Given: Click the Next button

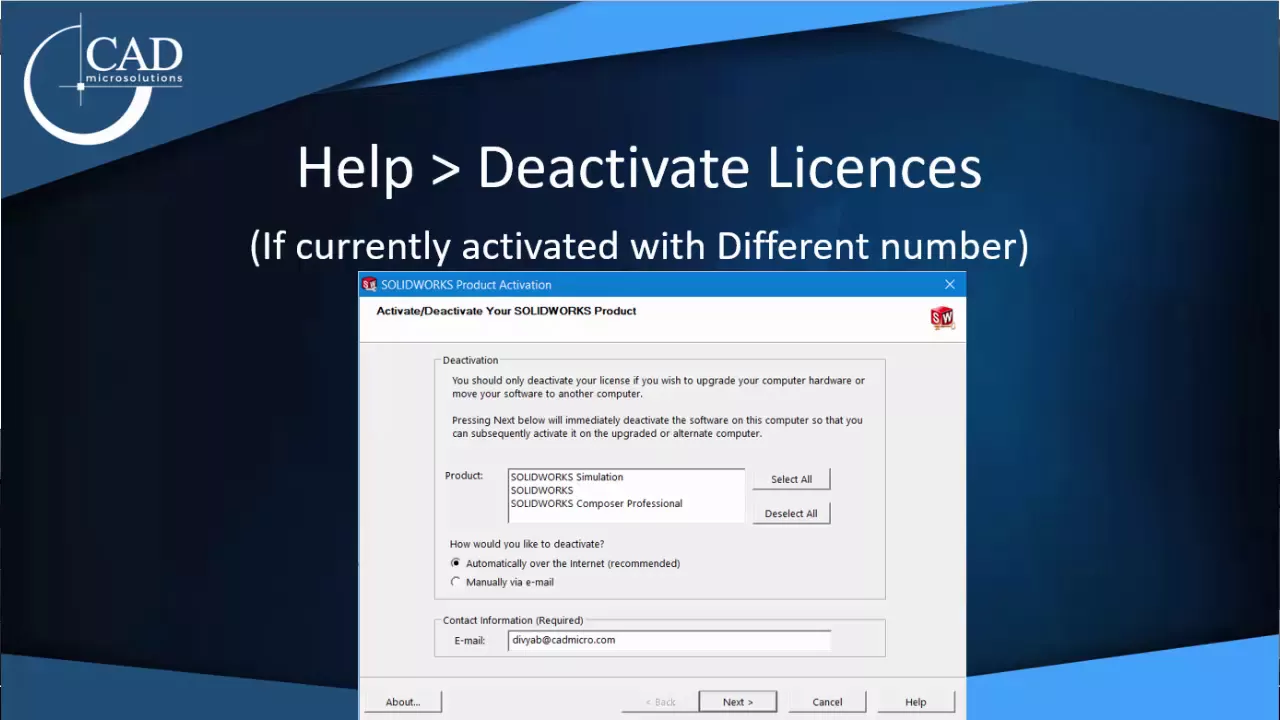Looking at the screenshot, I should tap(738, 702).
